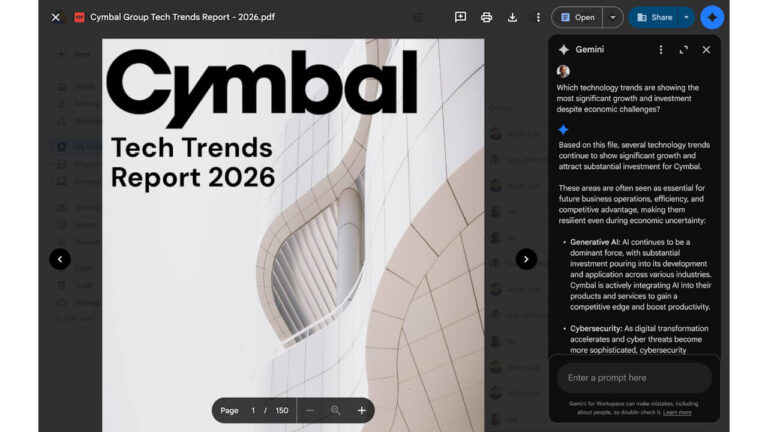Print the PDF using the printer icon
The width and height of the screenshot is (768, 432).
coord(486,17)
